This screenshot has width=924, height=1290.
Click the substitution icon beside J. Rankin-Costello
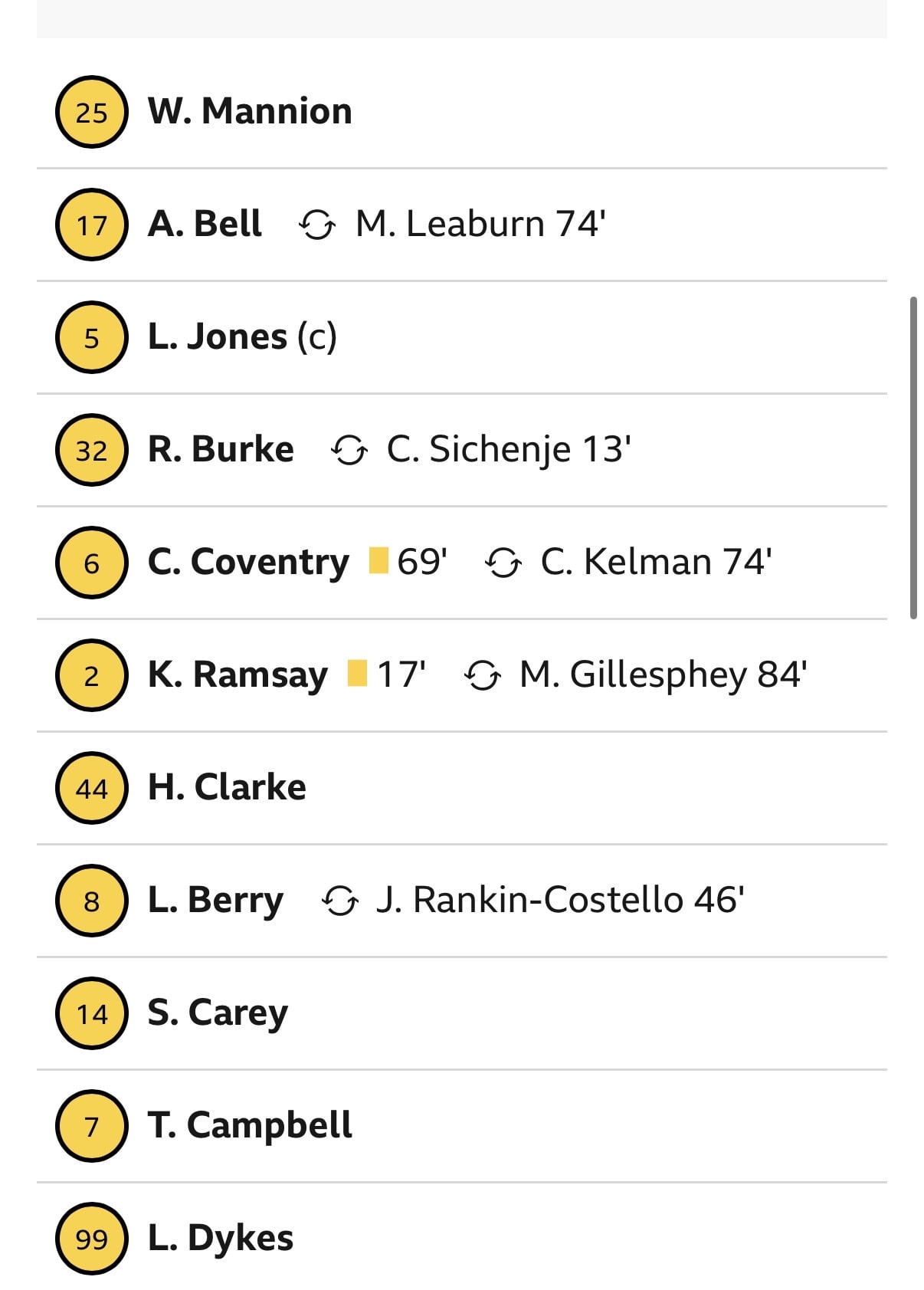click(x=339, y=901)
